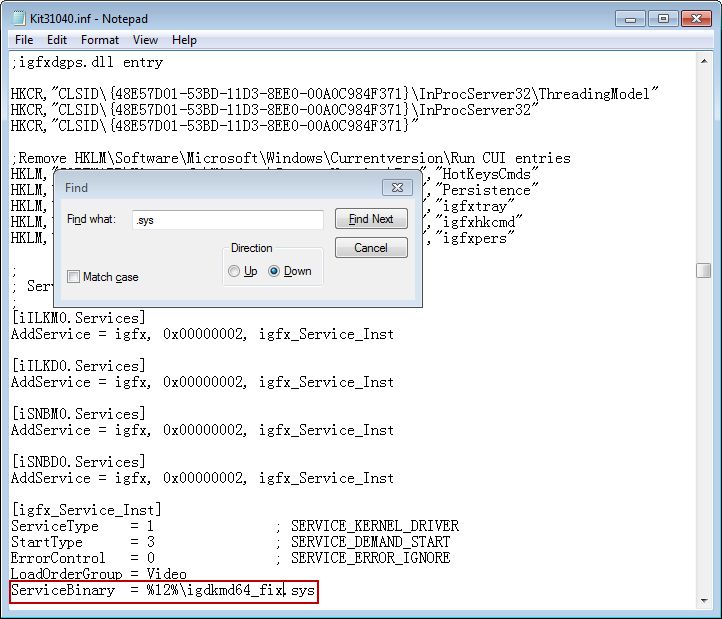Open the Edit menu
Image resolution: width=722 pixels, height=619 pixels.
pos(57,40)
